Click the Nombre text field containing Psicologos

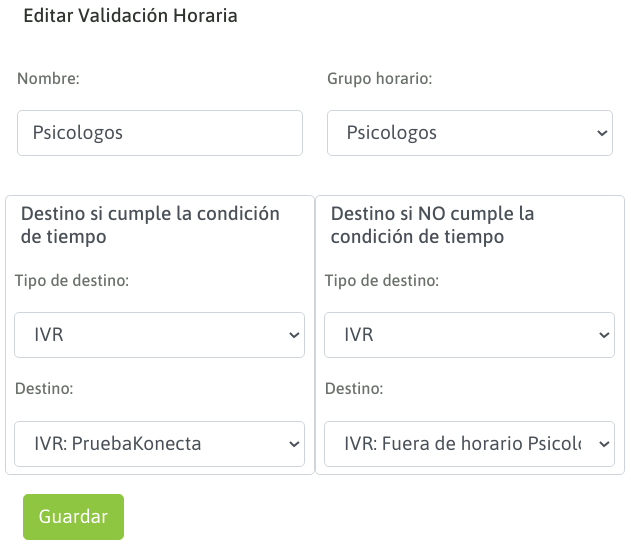click(160, 132)
